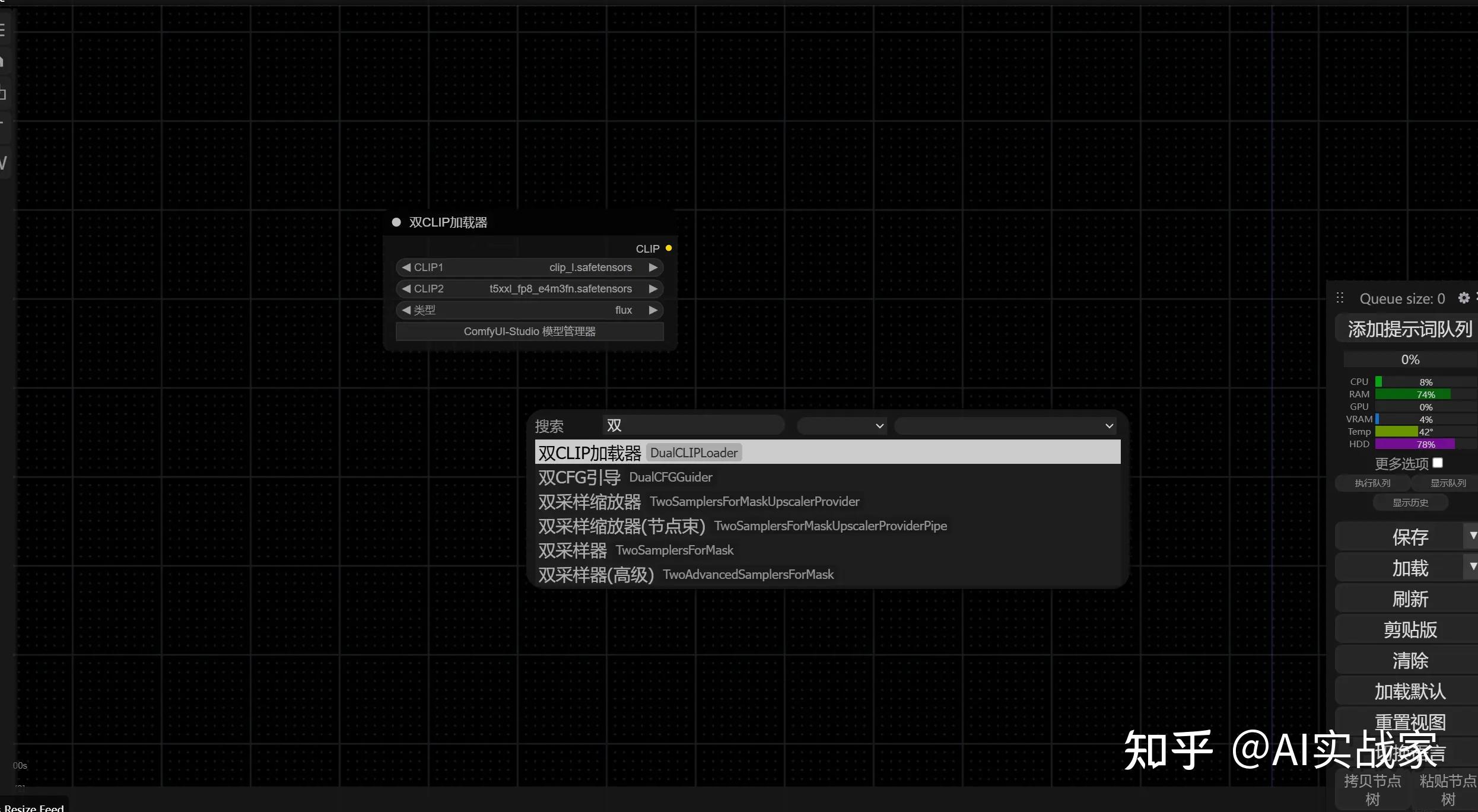Enable the 更多选项 checkbox
The width and height of the screenshot is (1478, 812).
(1438, 463)
